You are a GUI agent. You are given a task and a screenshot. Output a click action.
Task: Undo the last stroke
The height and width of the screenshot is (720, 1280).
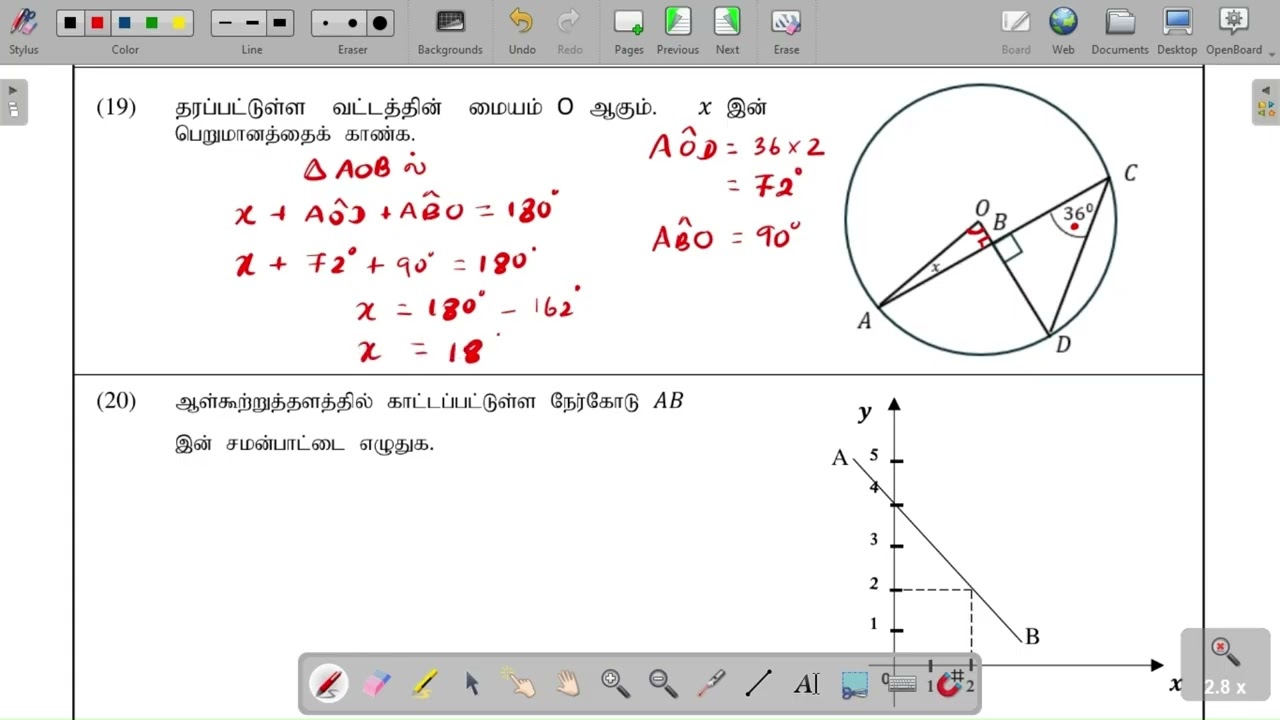(x=522, y=30)
